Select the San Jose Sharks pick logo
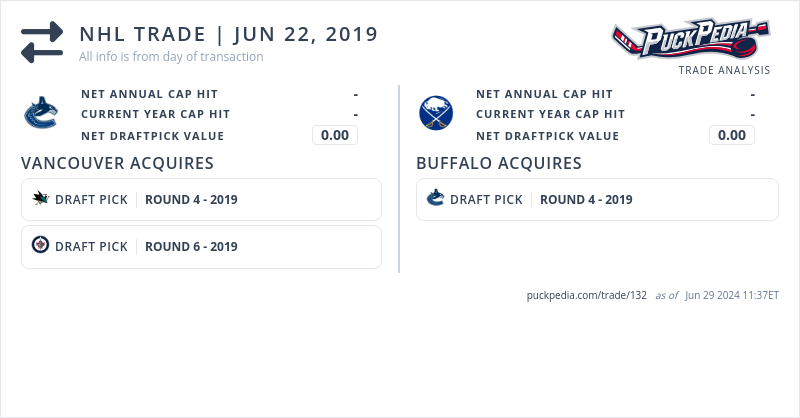Image resolution: width=800 pixels, height=418 pixels. point(40,199)
